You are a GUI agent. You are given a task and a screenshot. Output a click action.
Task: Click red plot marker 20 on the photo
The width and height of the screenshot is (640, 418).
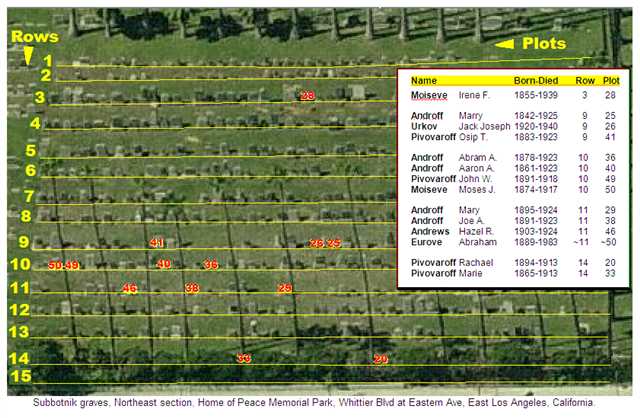coord(380,359)
